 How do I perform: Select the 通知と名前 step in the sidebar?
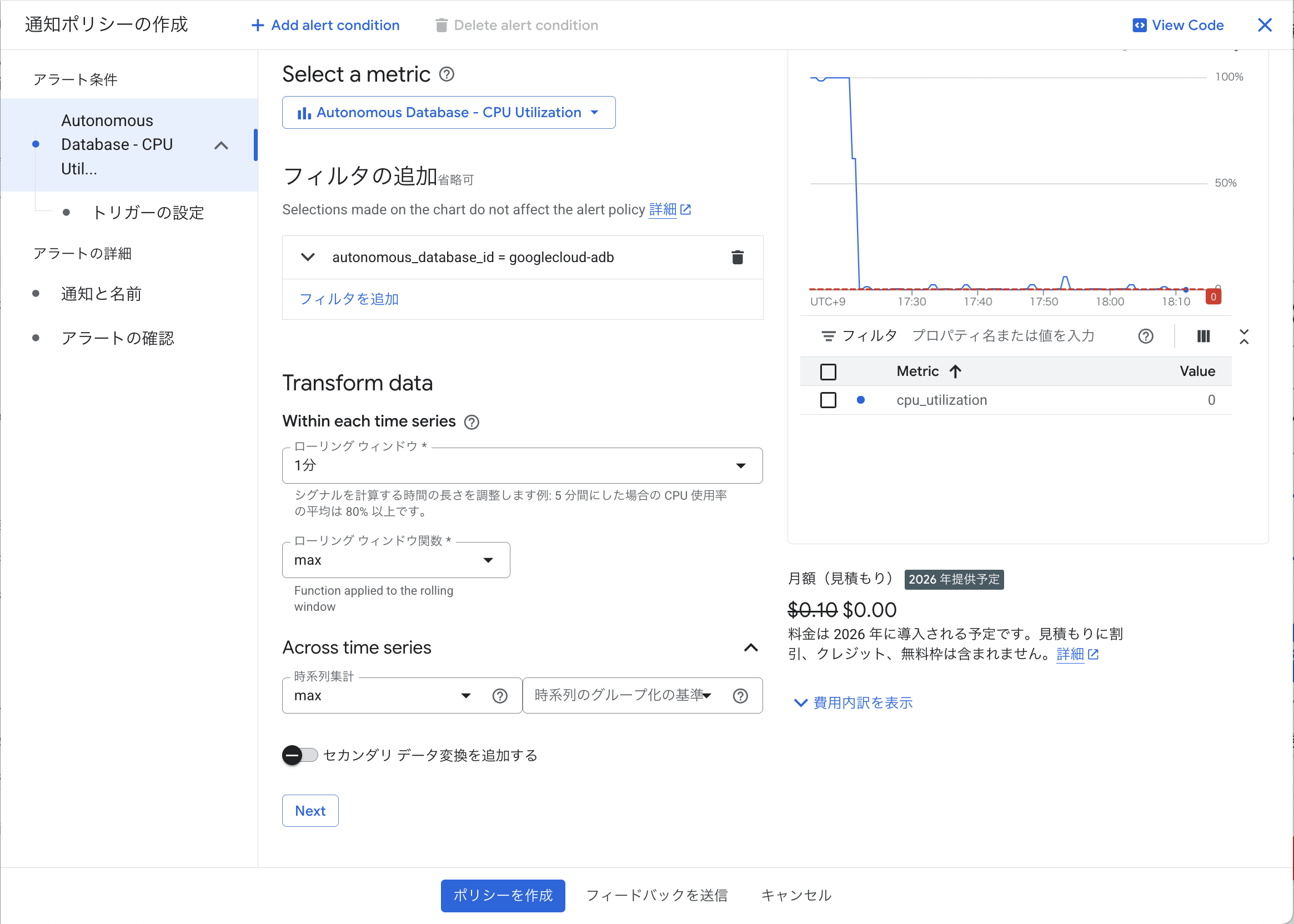click(x=101, y=294)
